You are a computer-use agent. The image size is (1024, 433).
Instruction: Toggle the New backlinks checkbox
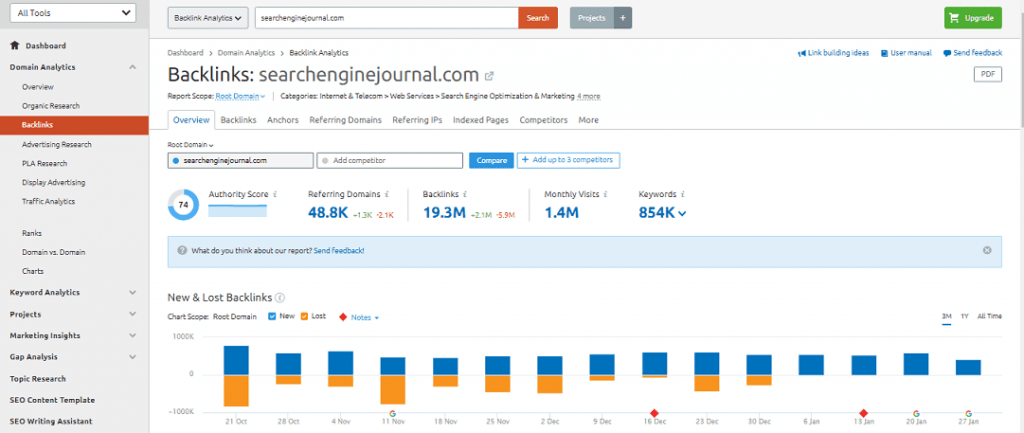coord(272,316)
